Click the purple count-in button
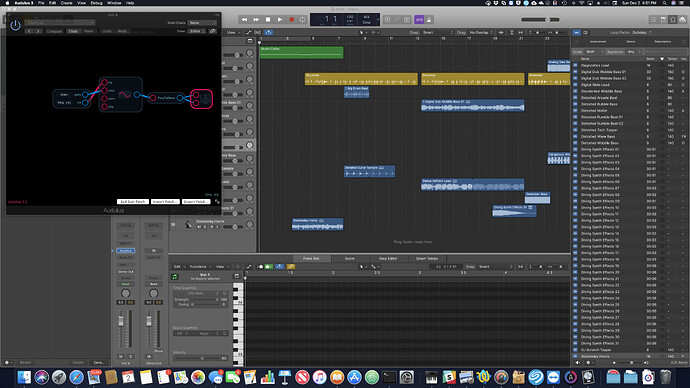 tap(419, 19)
